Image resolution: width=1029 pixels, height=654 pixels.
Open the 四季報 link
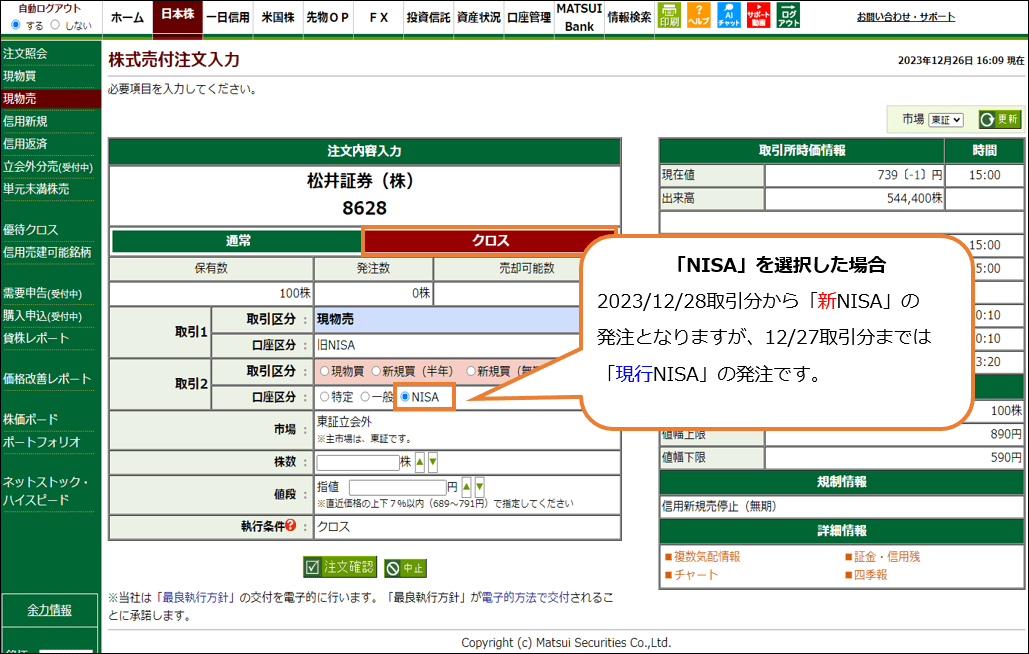point(870,575)
